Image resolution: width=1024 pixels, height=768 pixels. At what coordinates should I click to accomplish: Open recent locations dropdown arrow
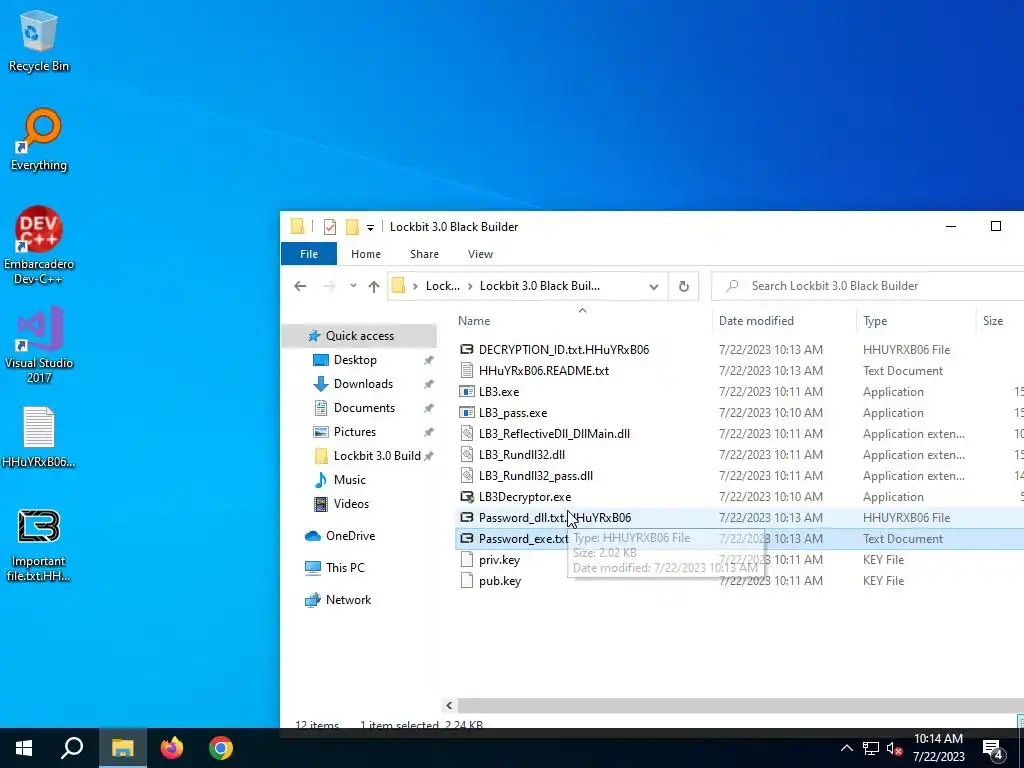(x=353, y=286)
